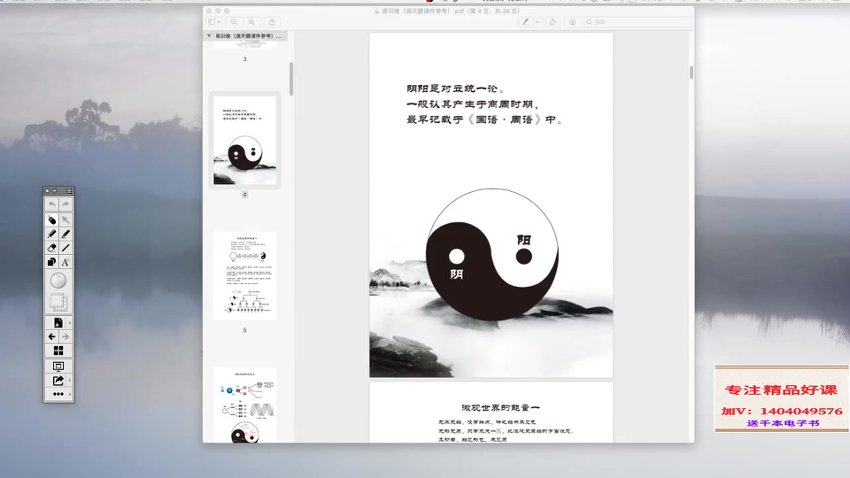850x478 pixels.
Task: Open the checkered fill pattern swatch in the palette
Action: click(x=58, y=301)
